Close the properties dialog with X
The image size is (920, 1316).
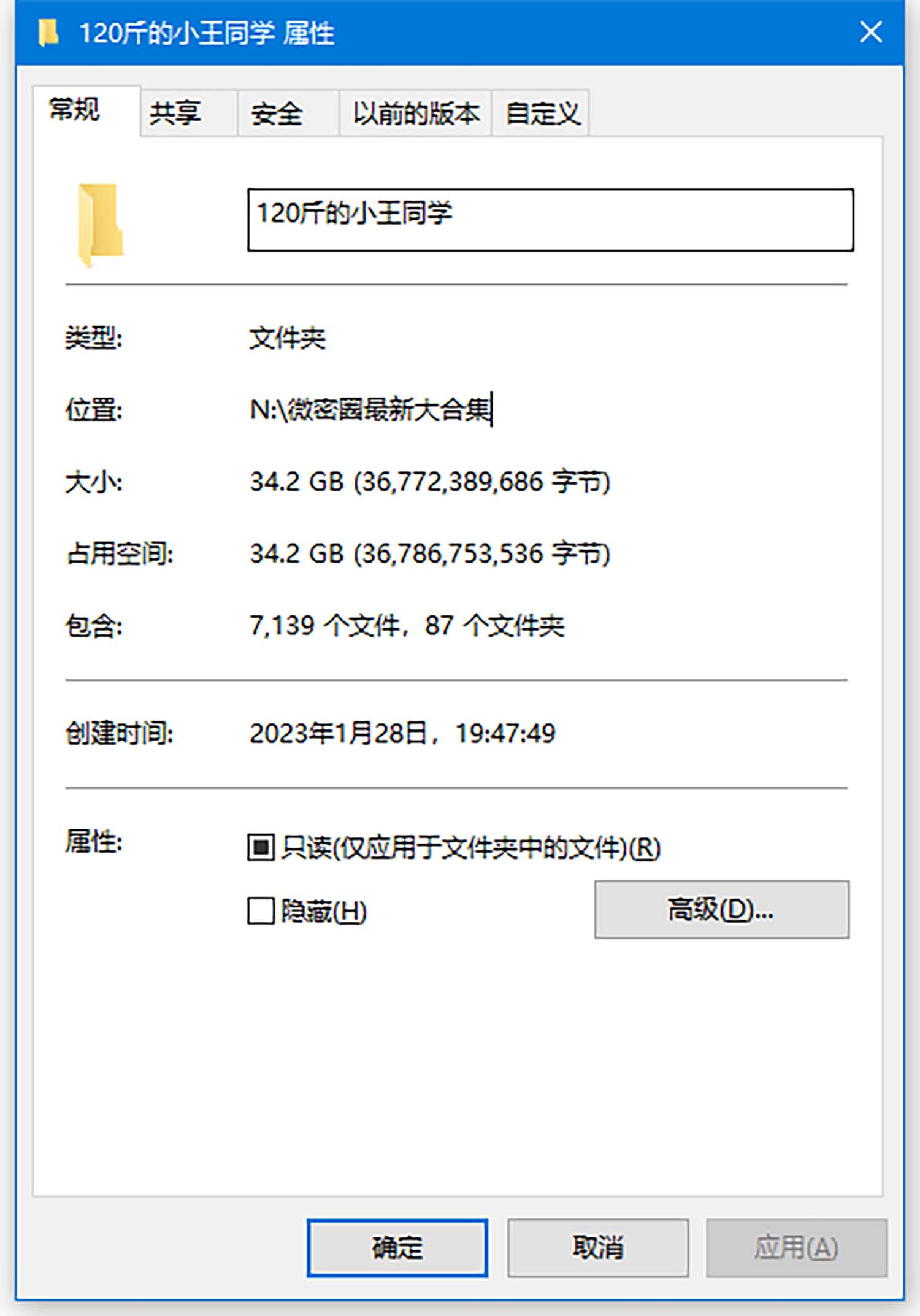(x=870, y=32)
